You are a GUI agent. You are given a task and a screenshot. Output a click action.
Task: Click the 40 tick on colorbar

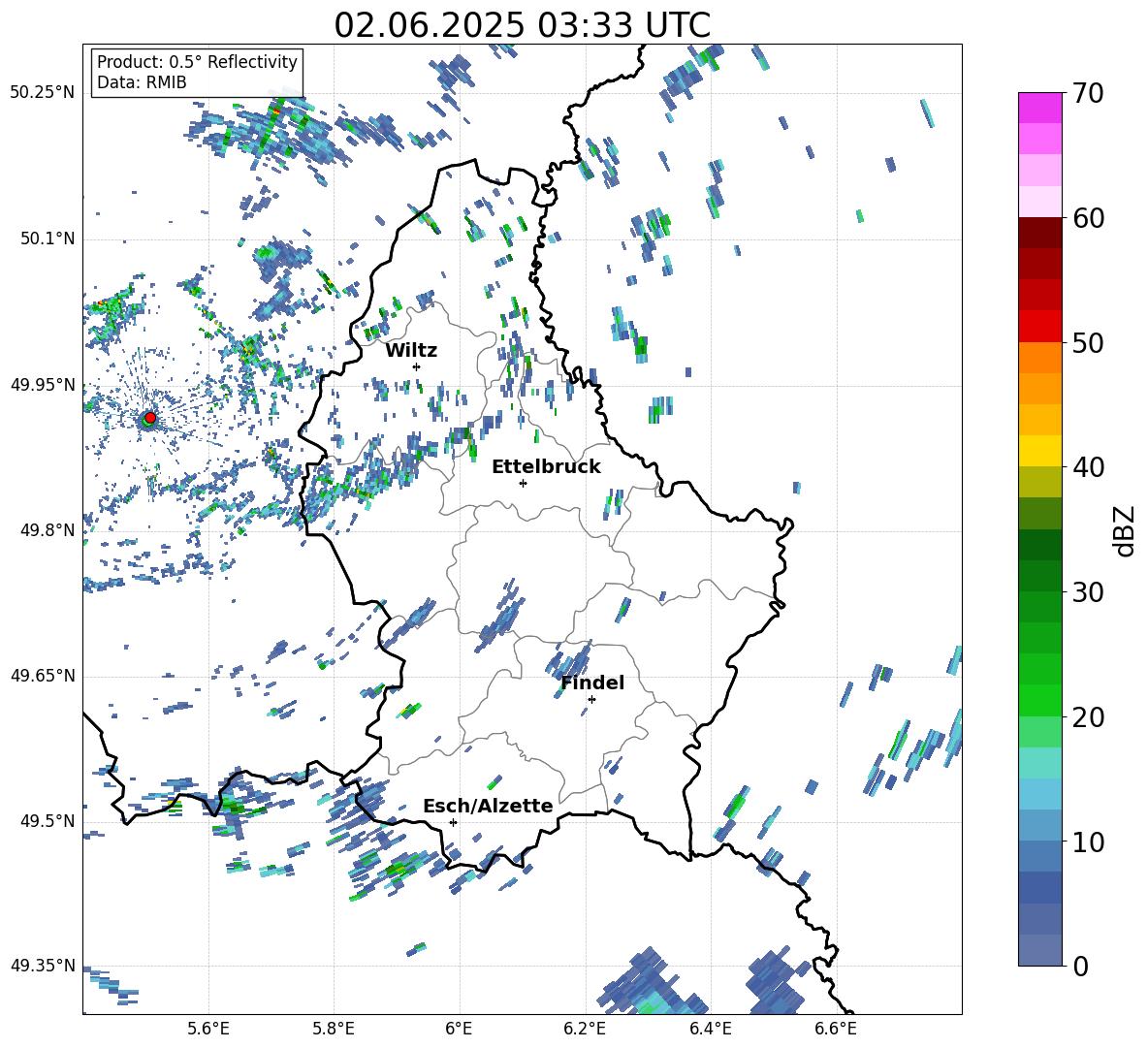[1088, 467]
